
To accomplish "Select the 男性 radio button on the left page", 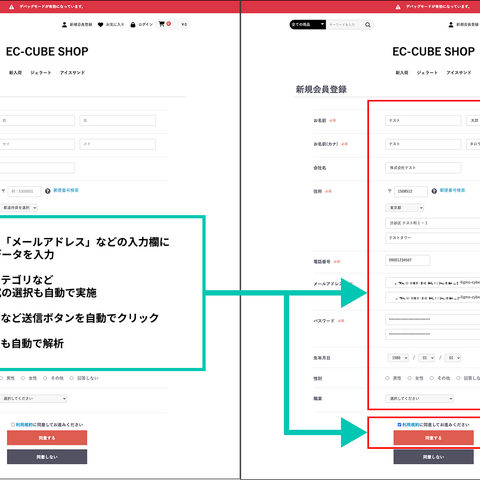I will 1,378.
